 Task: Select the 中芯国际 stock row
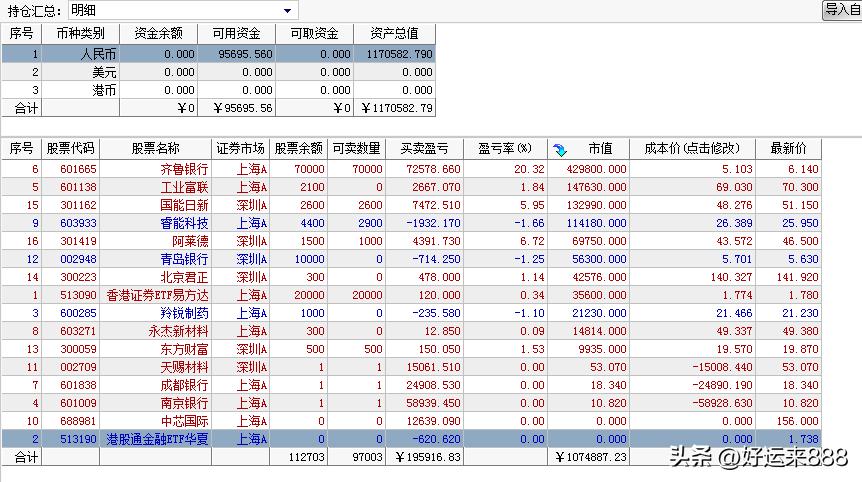point(411,421)
